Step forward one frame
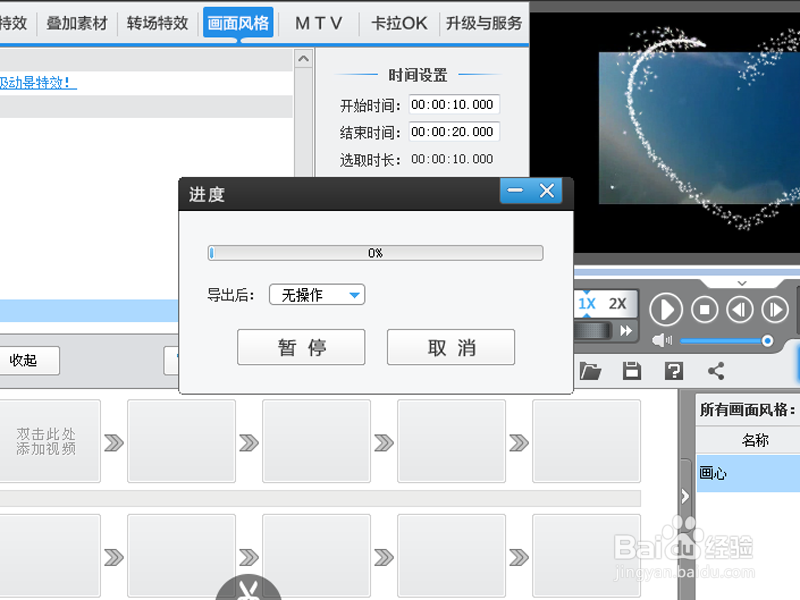The height and width of the screenshot is (600, 800). pyautogui.click(x=775, y=310)
